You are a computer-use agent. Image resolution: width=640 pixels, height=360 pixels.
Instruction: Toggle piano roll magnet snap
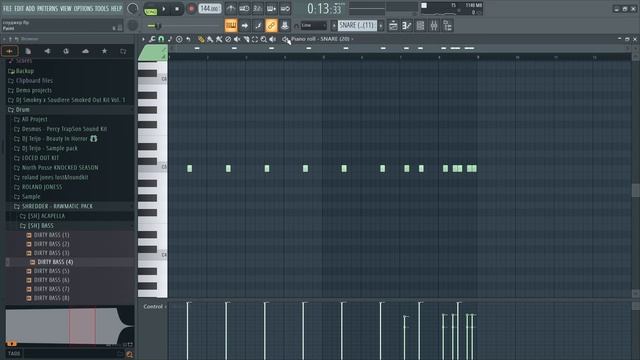[161, 39]
